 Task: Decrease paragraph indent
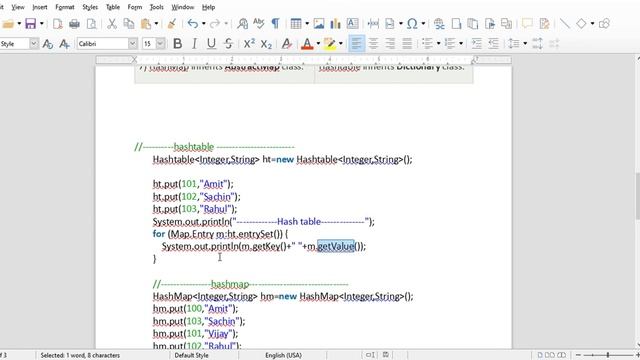493,43
